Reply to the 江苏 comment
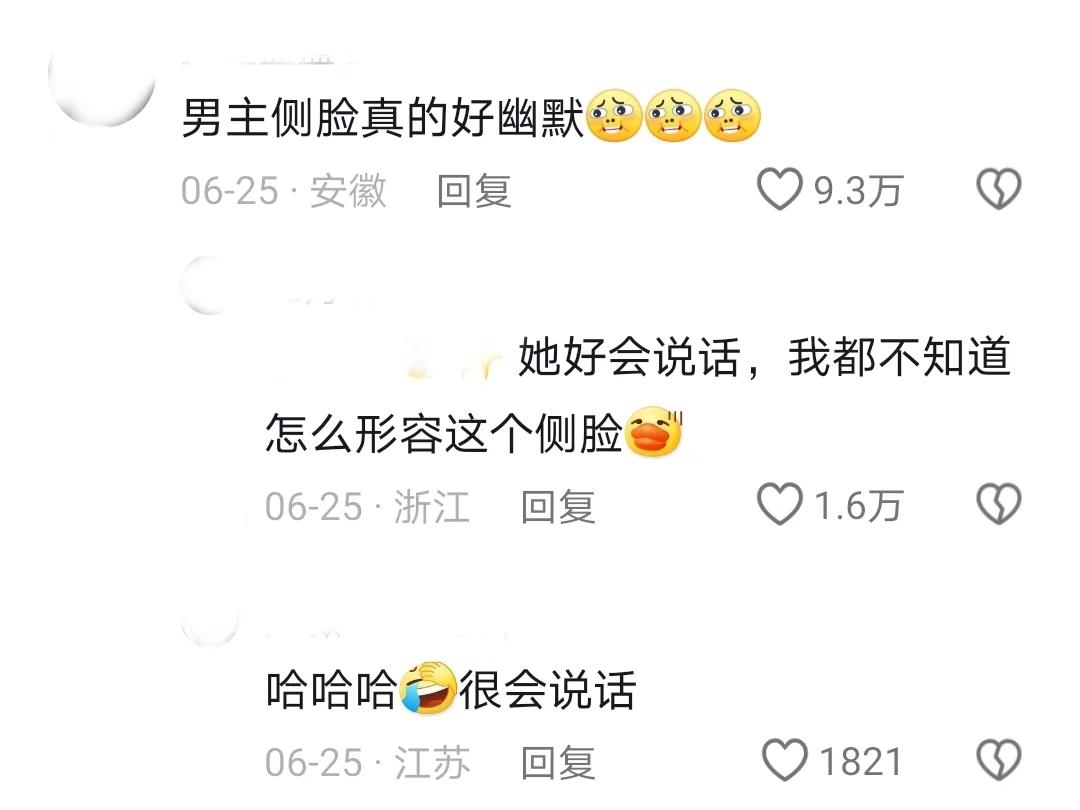The width and height of the screenshot is (1080, 810). click(x=558, y=762)
